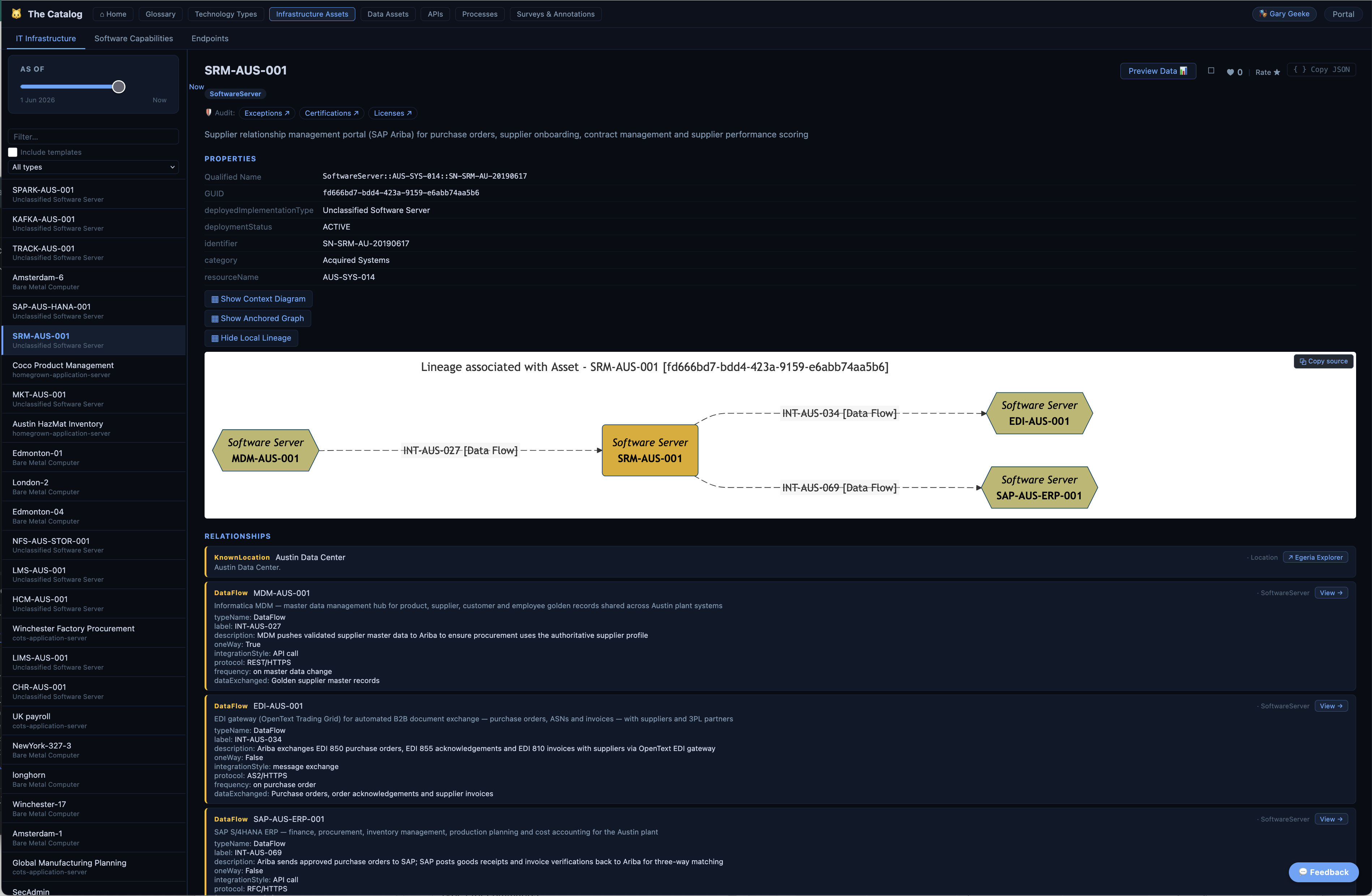Select Winchester Factory Procurement entry
This screenshot has height=896, width=1372.
93,633
